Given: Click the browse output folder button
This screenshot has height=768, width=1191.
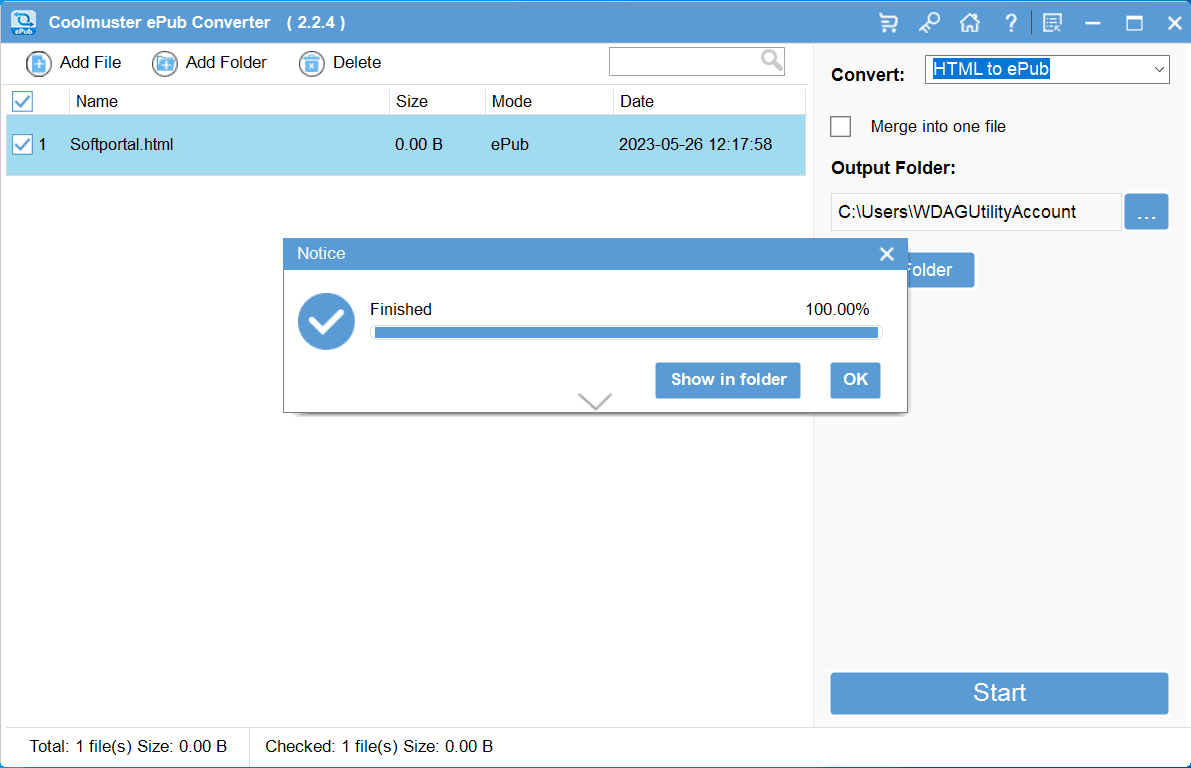Looking at the screenshot, I should tap(1146, 211).
